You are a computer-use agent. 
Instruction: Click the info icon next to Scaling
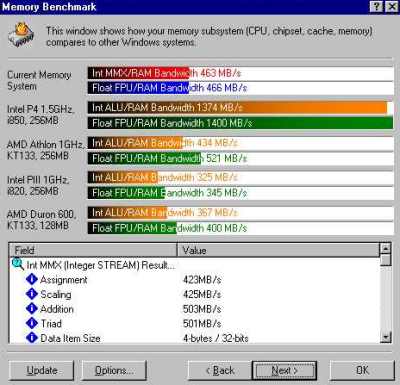[32, 294]
